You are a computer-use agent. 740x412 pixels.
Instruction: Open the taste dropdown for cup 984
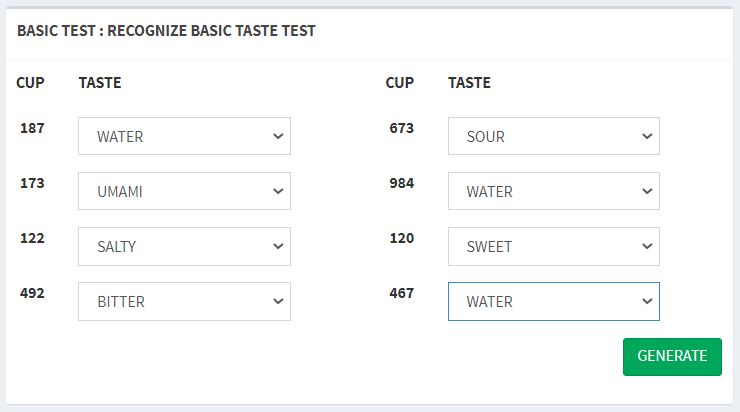click(553, 192)
